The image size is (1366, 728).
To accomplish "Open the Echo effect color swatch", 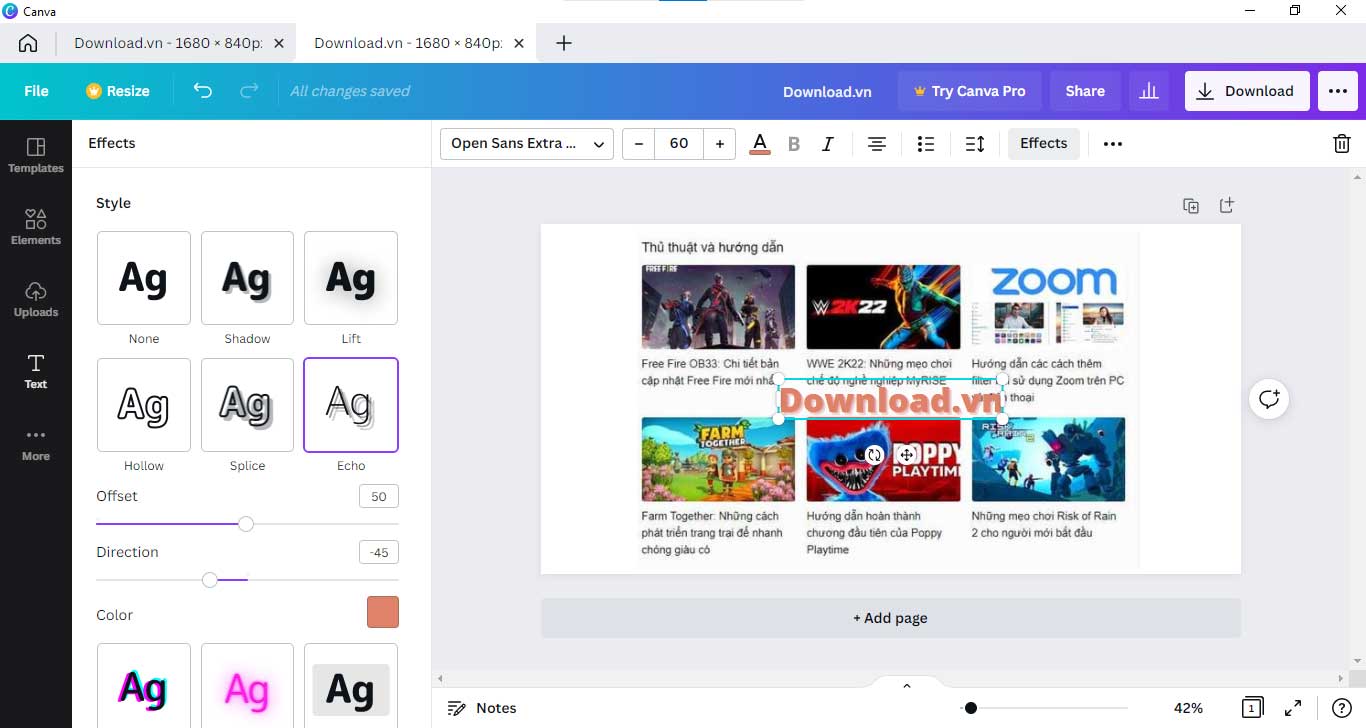I will coord(382,612).
